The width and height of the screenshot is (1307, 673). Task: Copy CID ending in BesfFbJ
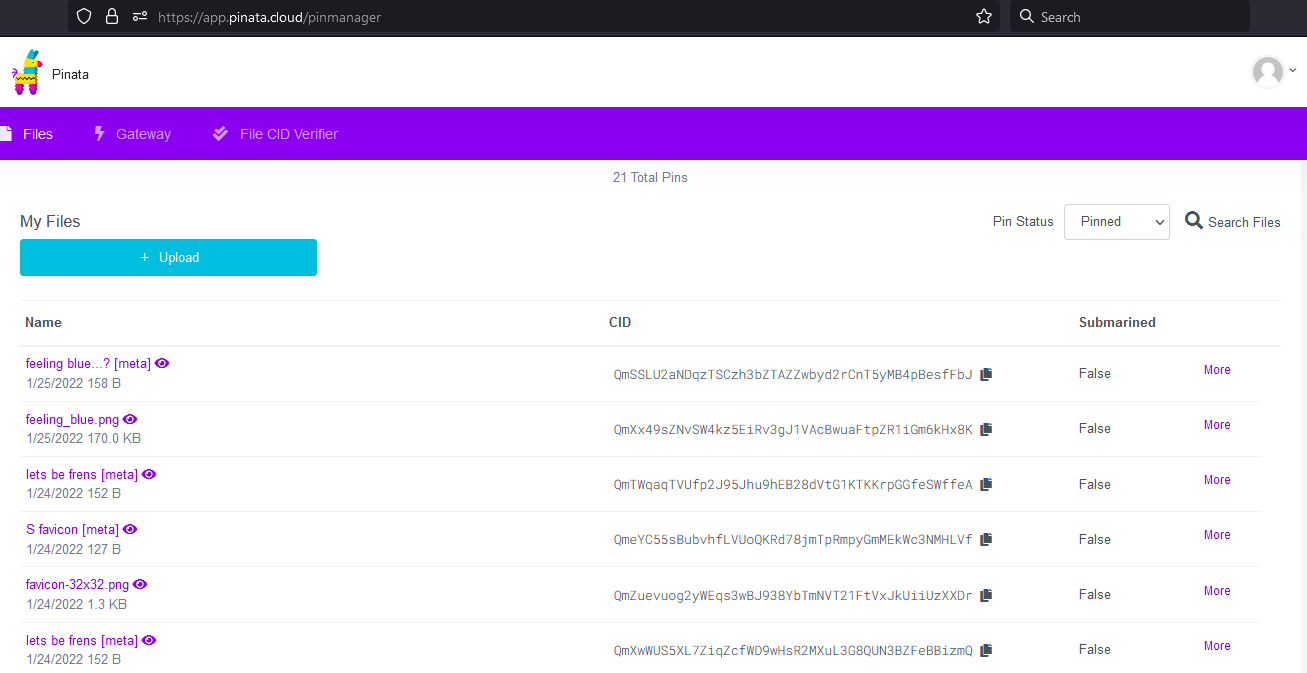coord(986,374)
